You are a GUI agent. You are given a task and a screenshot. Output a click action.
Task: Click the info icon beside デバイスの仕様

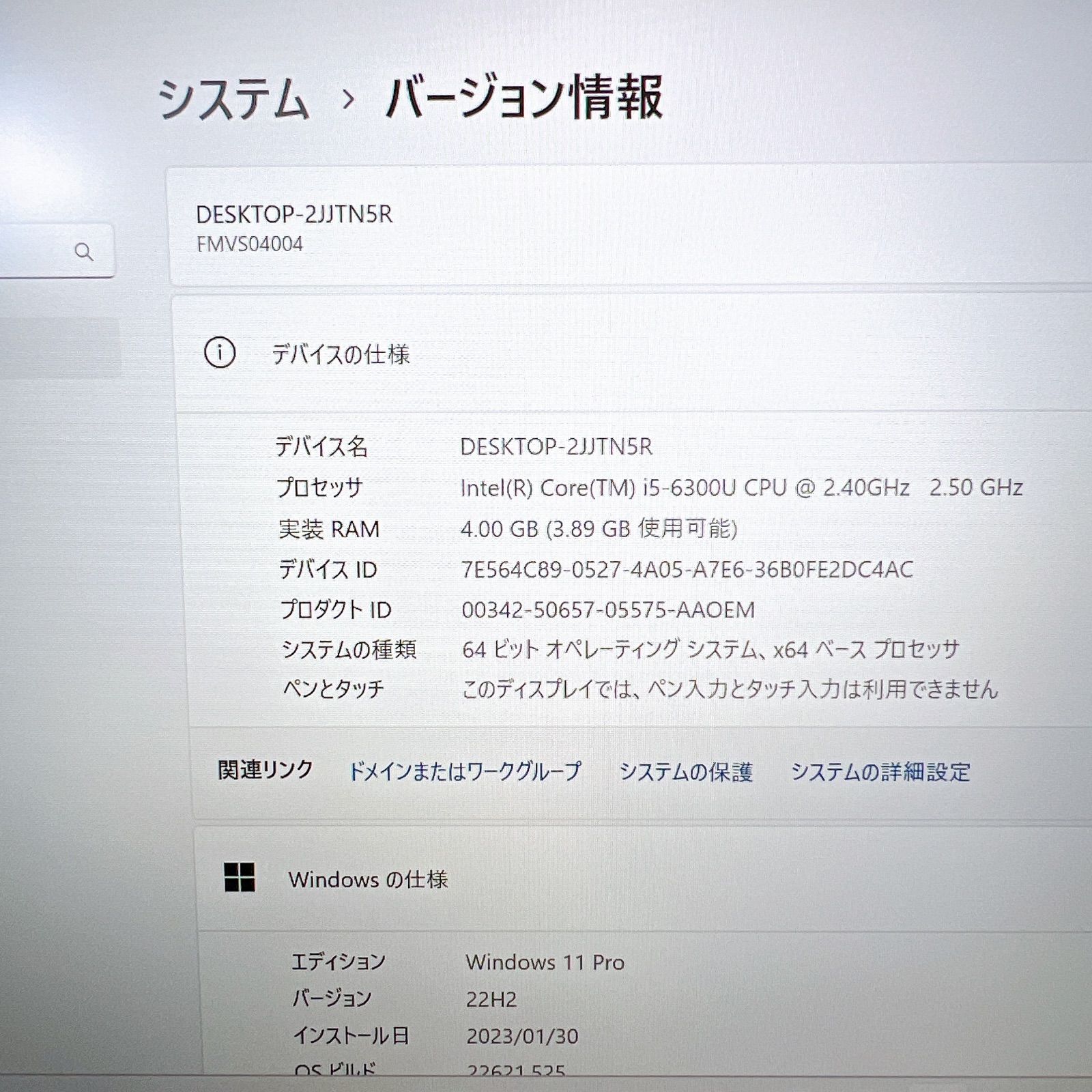pos(220,353)
